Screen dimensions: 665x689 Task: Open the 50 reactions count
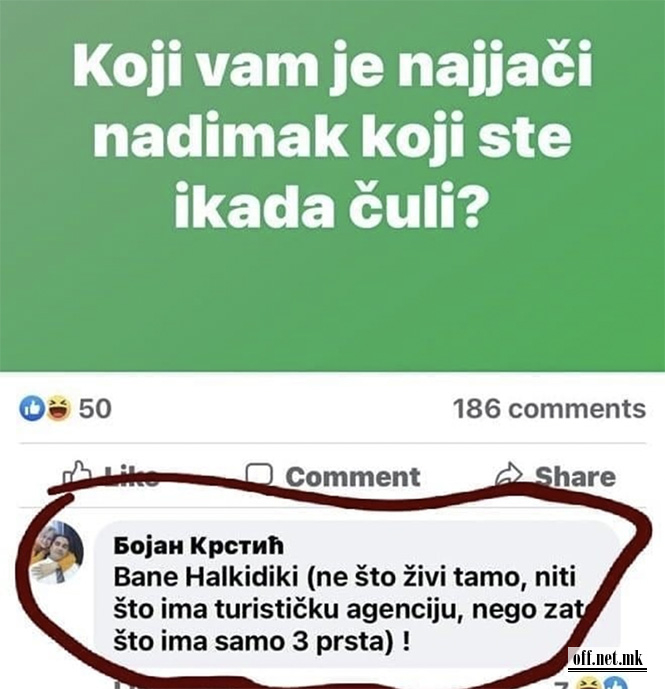pyautogui.click(x=95, y=408)
